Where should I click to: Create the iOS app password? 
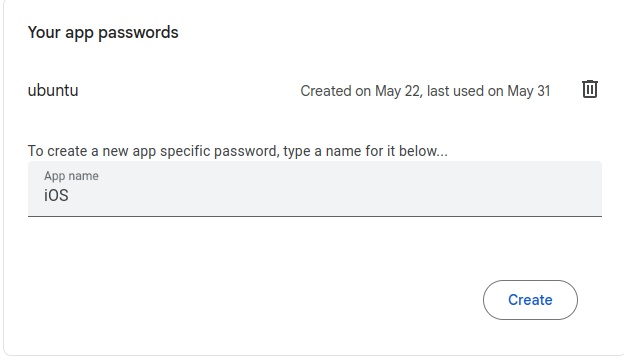coord(530,300)
